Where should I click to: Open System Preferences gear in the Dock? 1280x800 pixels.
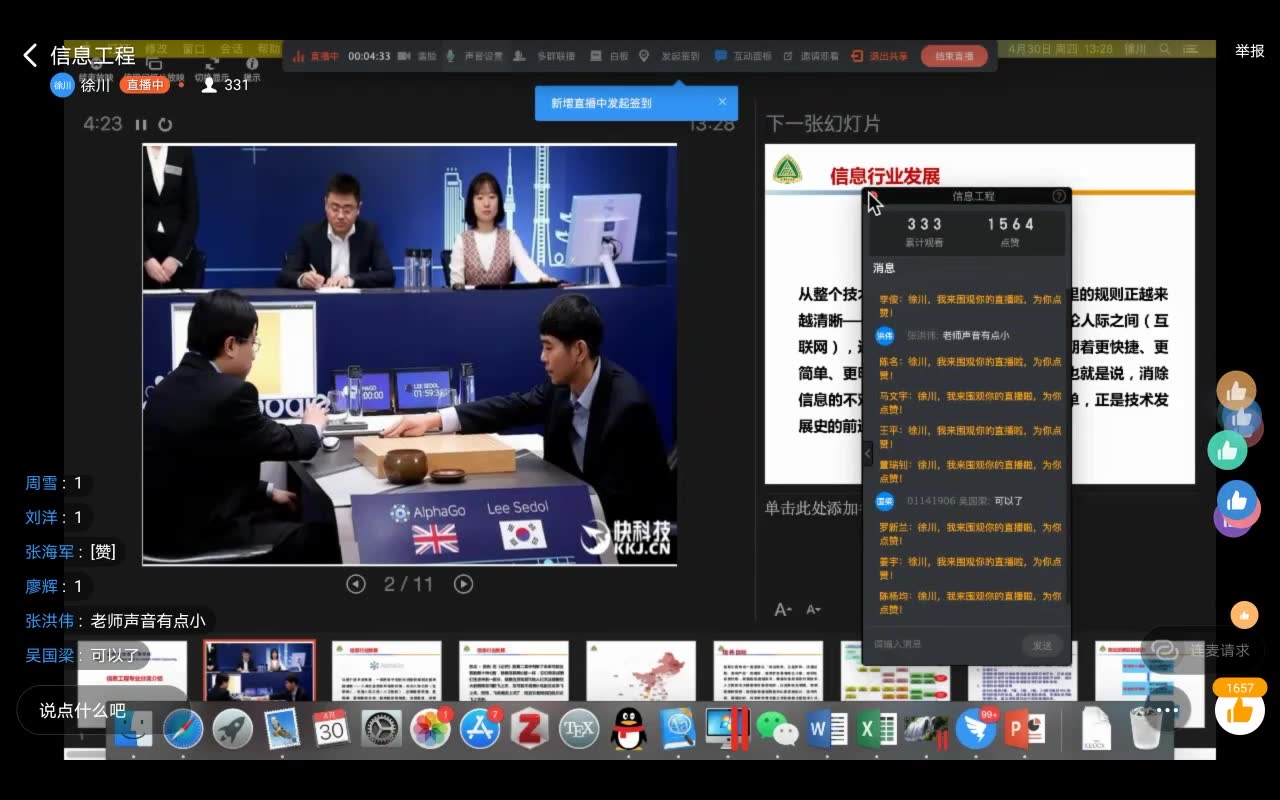[x=381, y=729]
